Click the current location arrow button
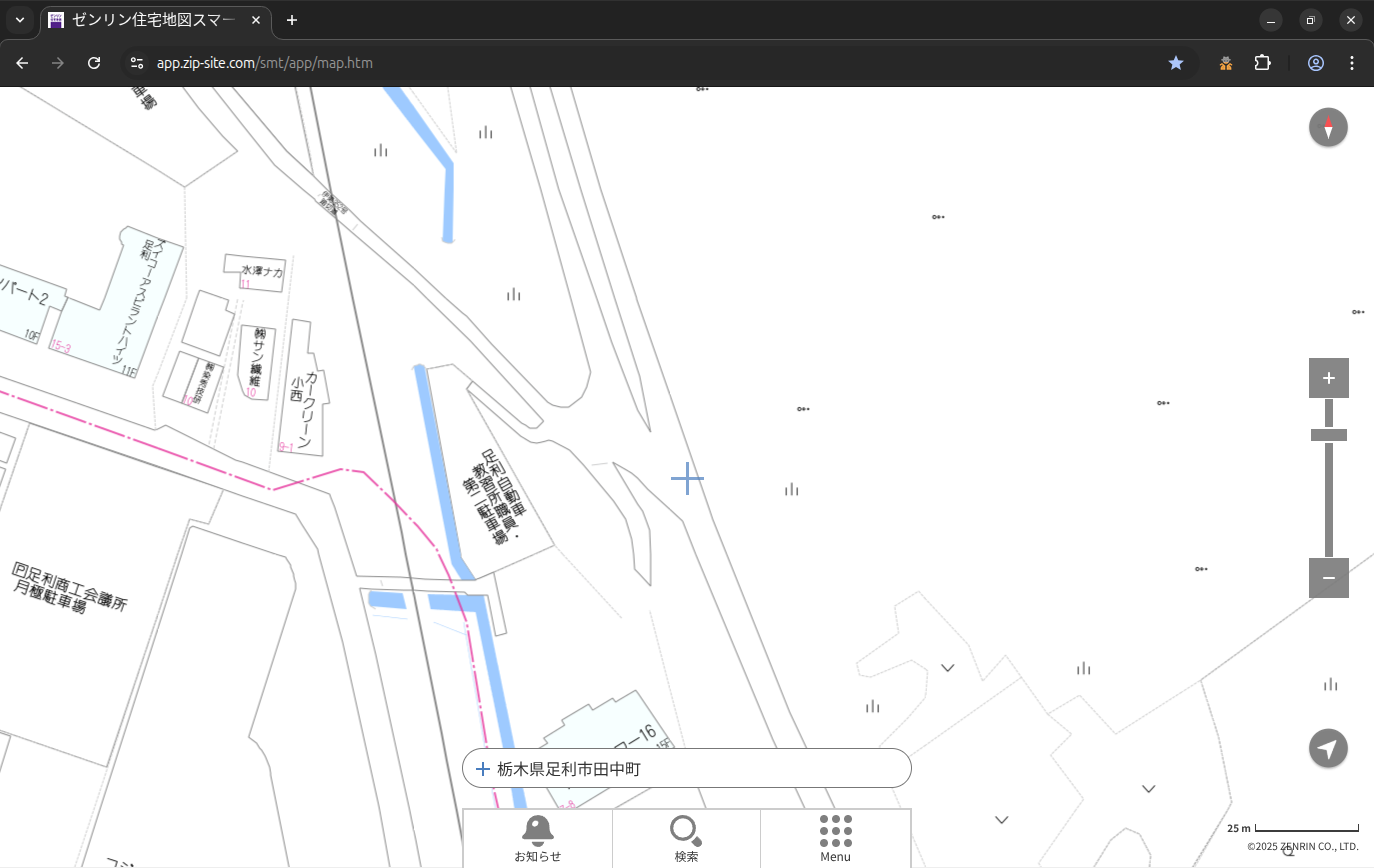Screen dimensions: 1374x868 (1328, 749)
